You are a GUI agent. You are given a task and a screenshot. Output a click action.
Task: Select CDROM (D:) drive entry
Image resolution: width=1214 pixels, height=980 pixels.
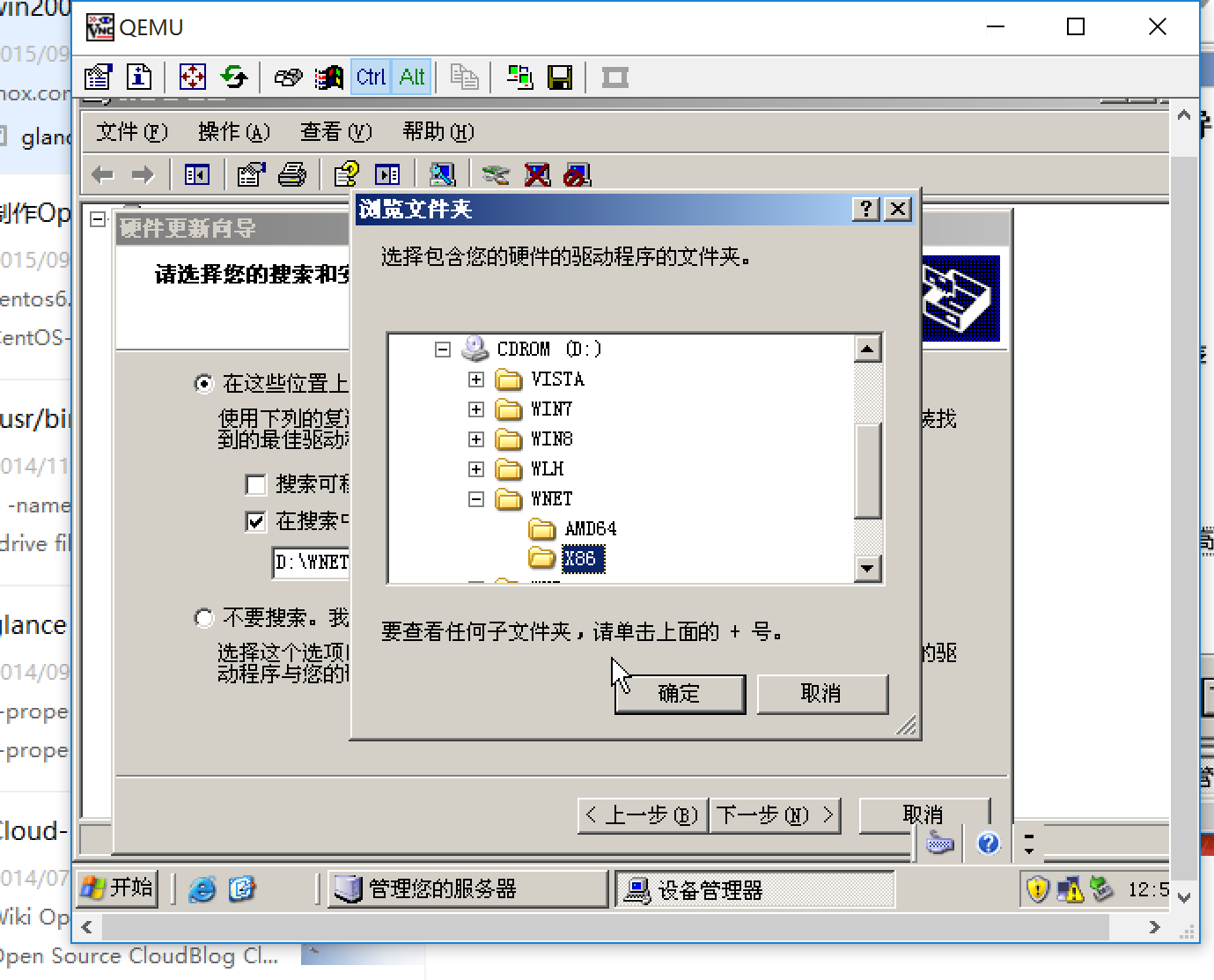pyautogui.click(x=548, y=350)
